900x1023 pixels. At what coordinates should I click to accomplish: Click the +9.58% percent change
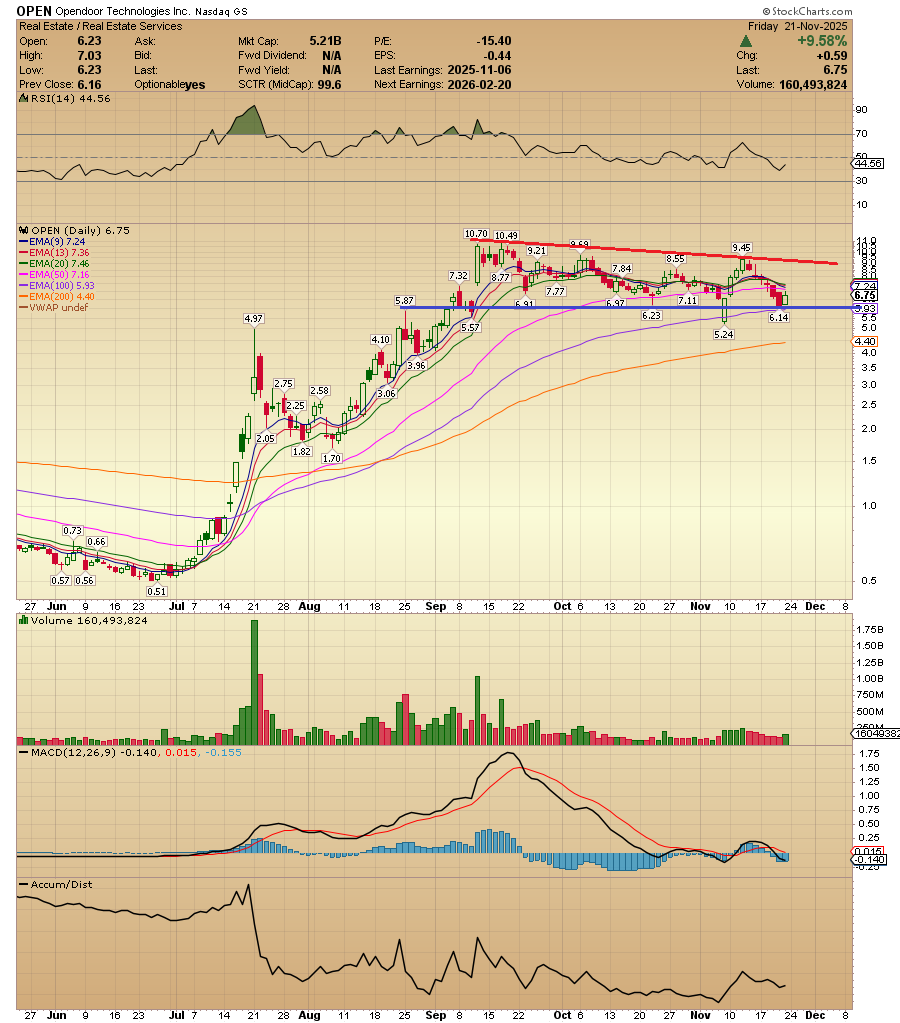(x=822, y=41)
